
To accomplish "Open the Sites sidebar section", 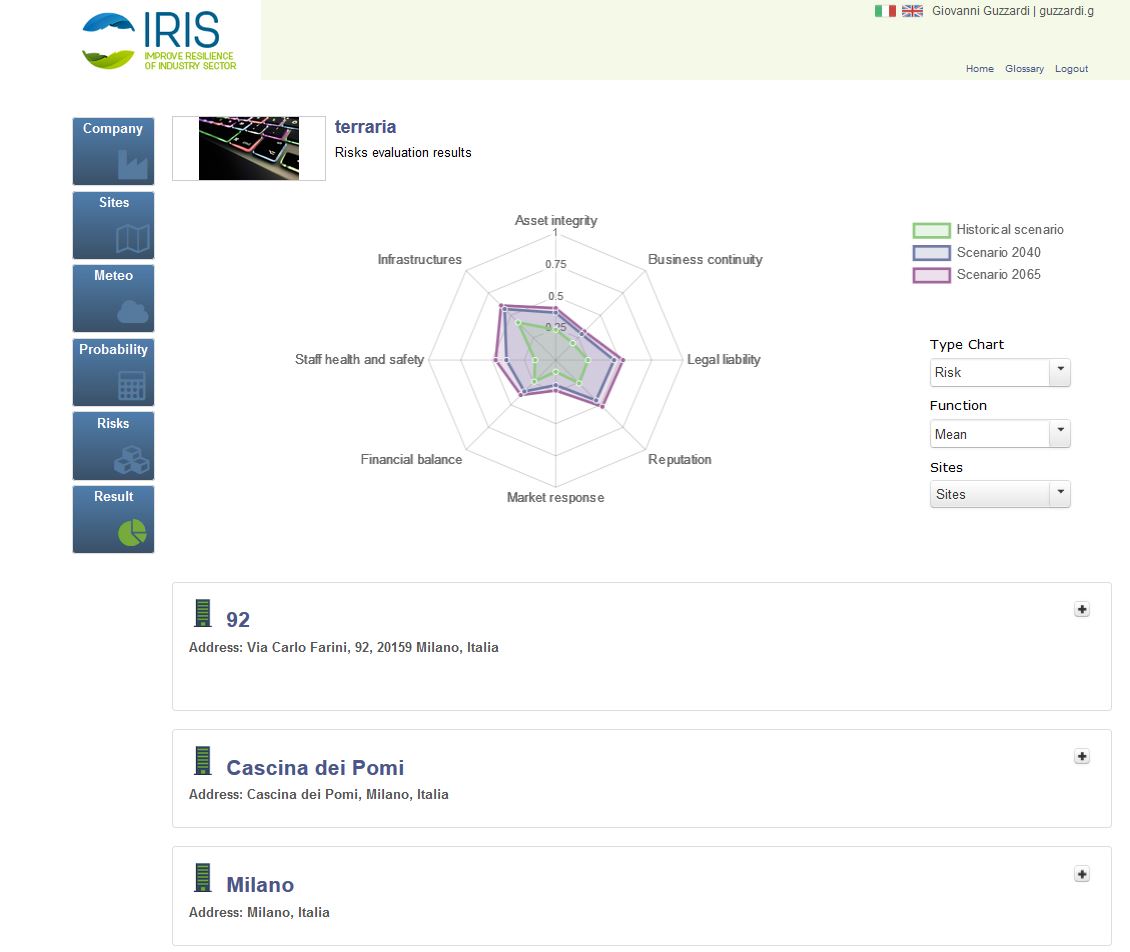I will click(x=113, y=225).
